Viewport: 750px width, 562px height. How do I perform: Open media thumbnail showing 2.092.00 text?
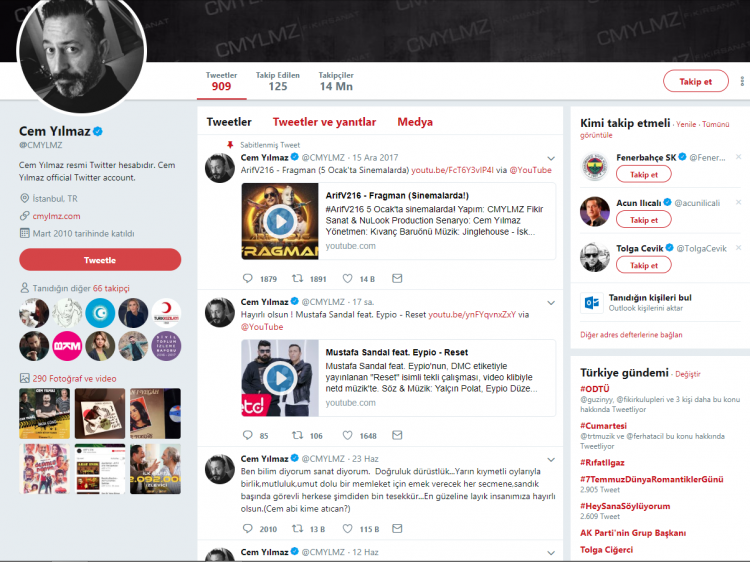pos(155,469)
